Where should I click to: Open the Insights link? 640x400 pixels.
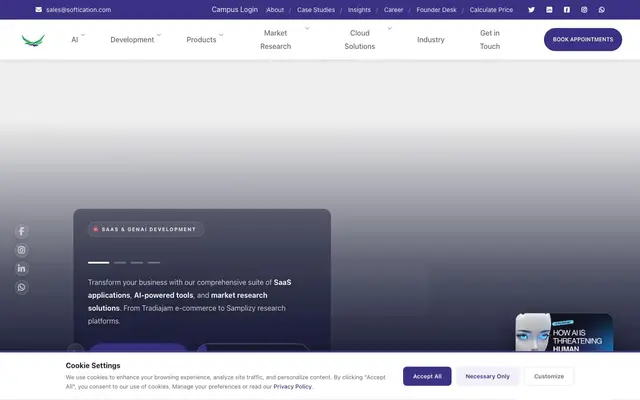coord(359,10)
